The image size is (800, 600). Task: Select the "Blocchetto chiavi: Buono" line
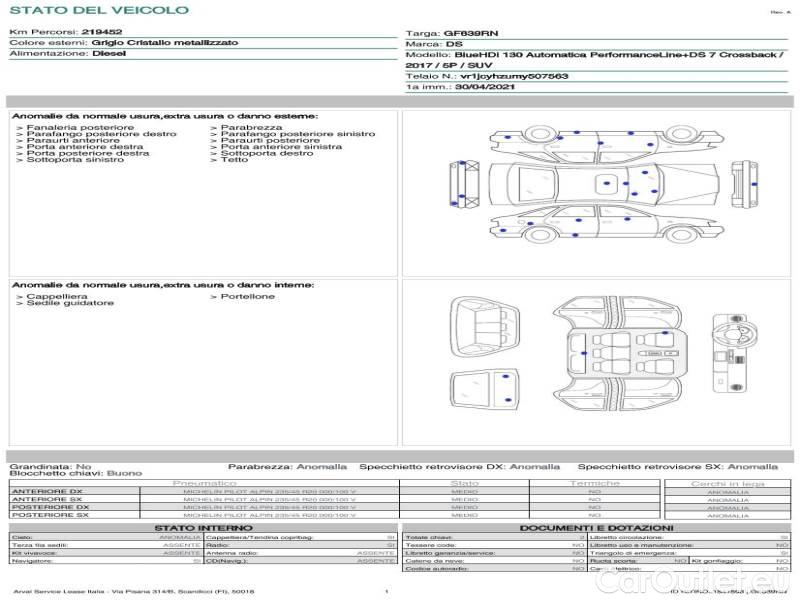pos(76,473)
